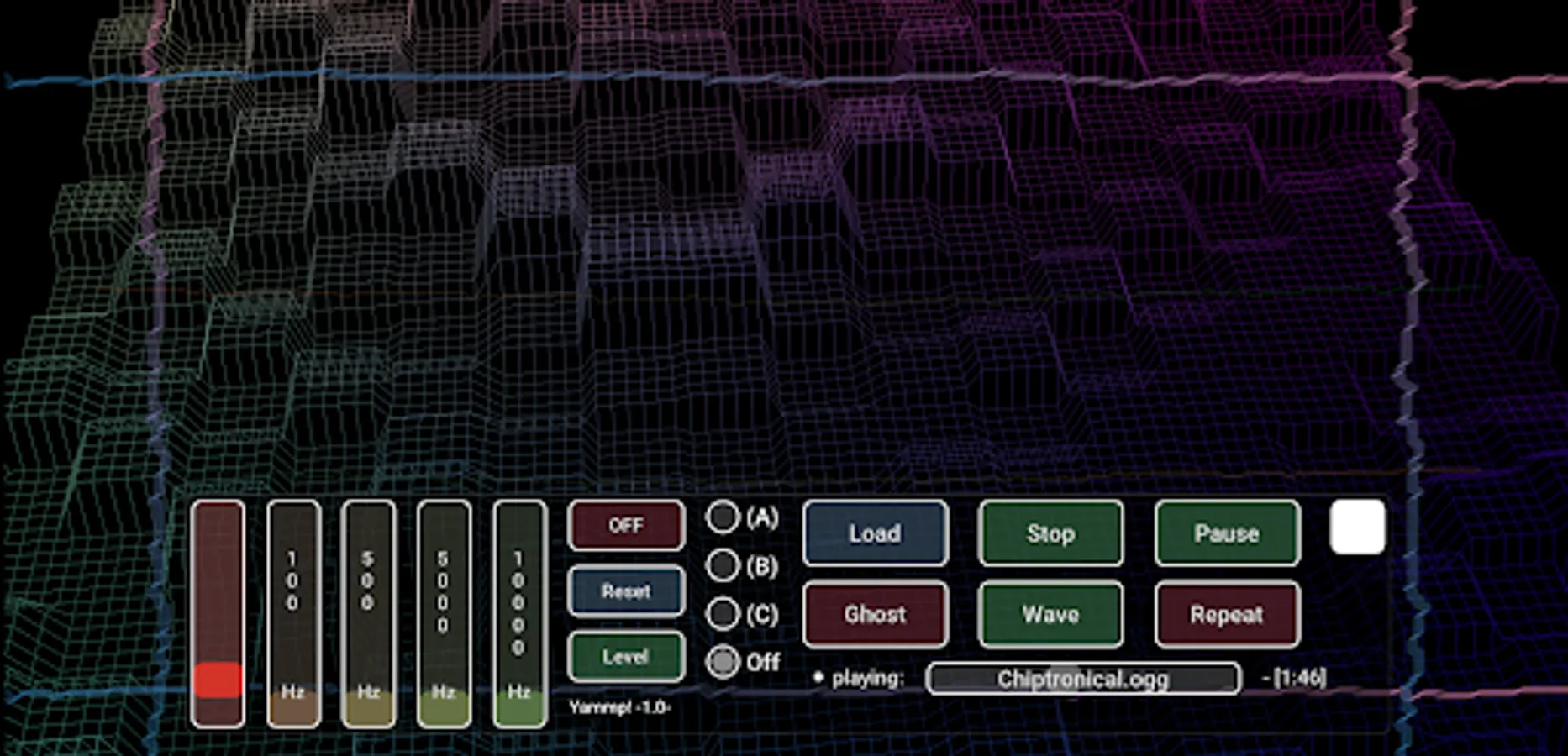Select radio option (A)

(x=723, y=517)
